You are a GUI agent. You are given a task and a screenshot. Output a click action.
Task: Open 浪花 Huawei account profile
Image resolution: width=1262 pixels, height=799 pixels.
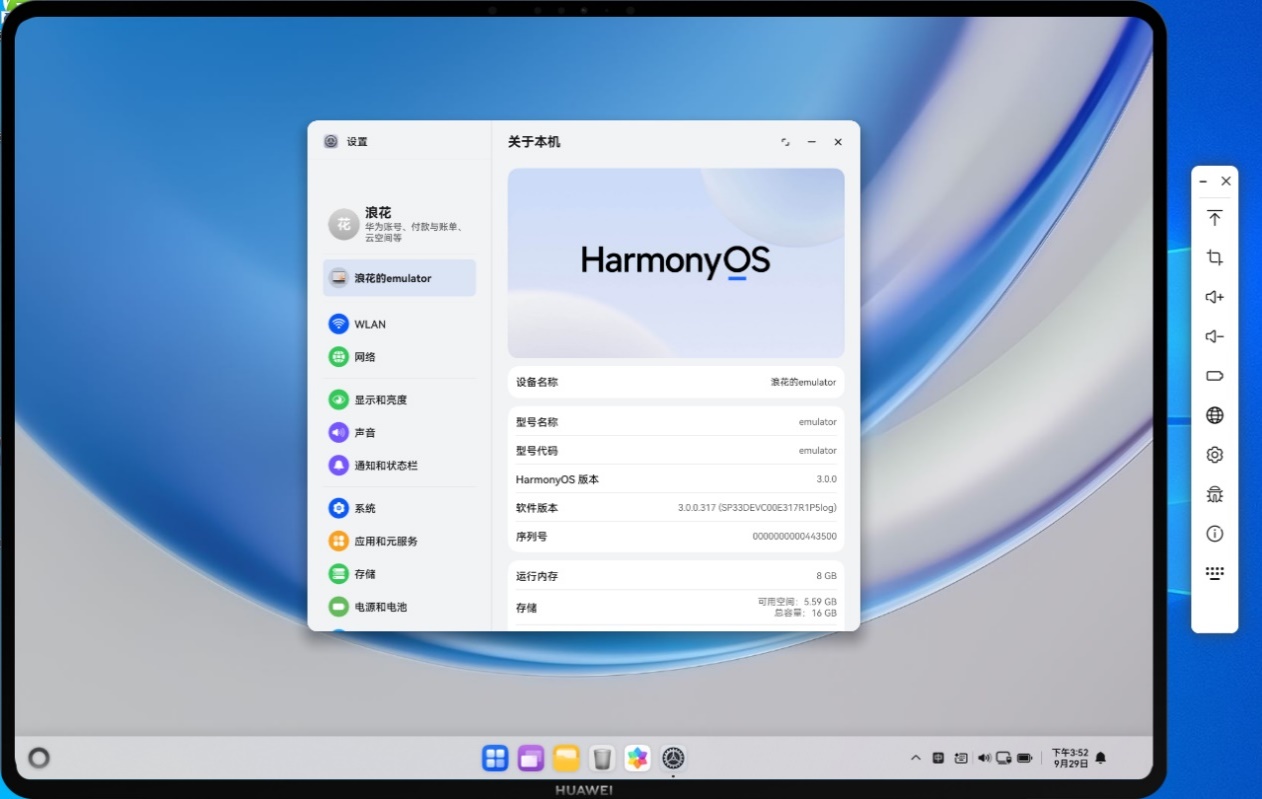399,225
